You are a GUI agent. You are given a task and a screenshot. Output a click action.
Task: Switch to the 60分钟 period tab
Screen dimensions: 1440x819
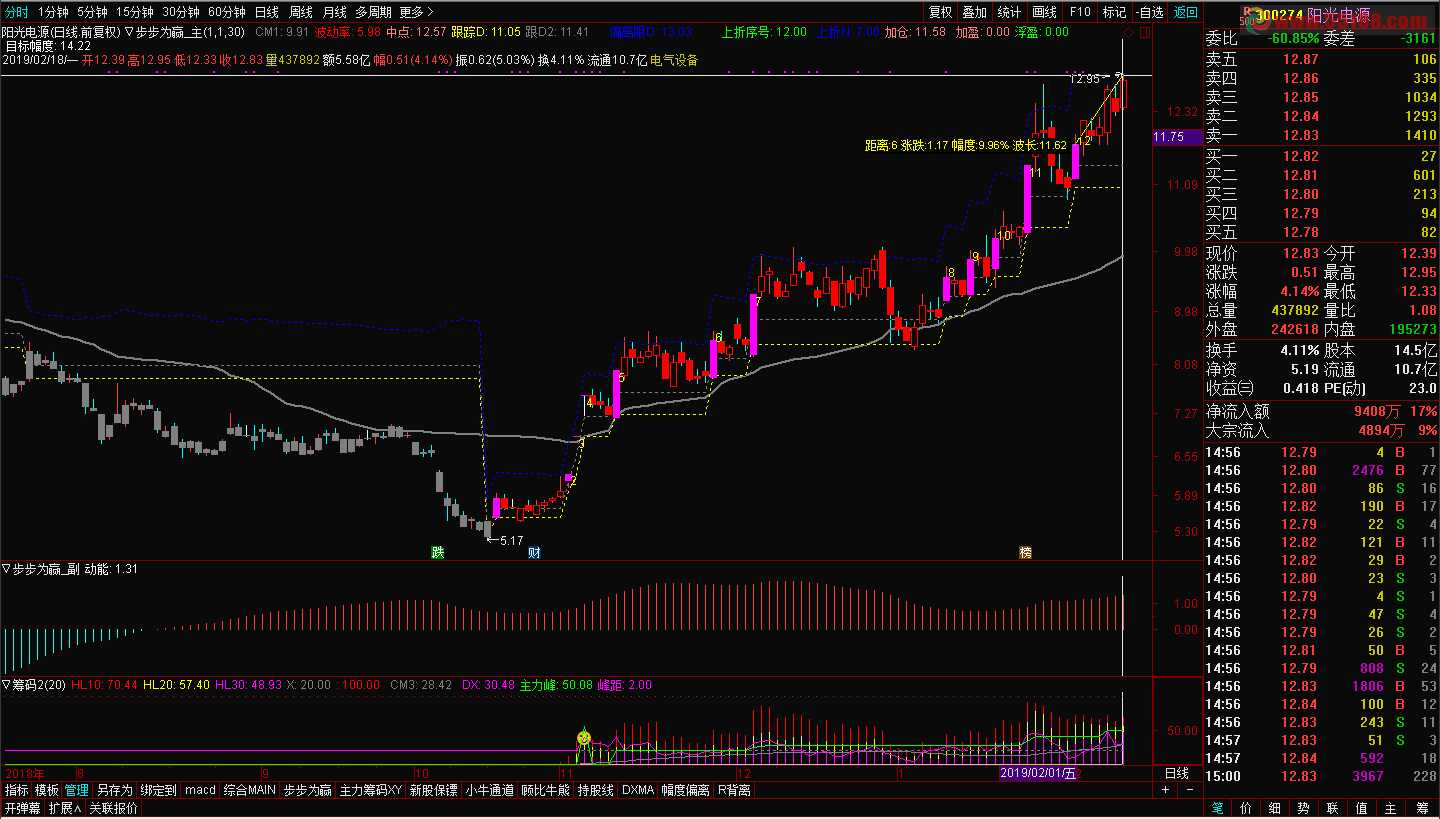[x=226, y=12]
